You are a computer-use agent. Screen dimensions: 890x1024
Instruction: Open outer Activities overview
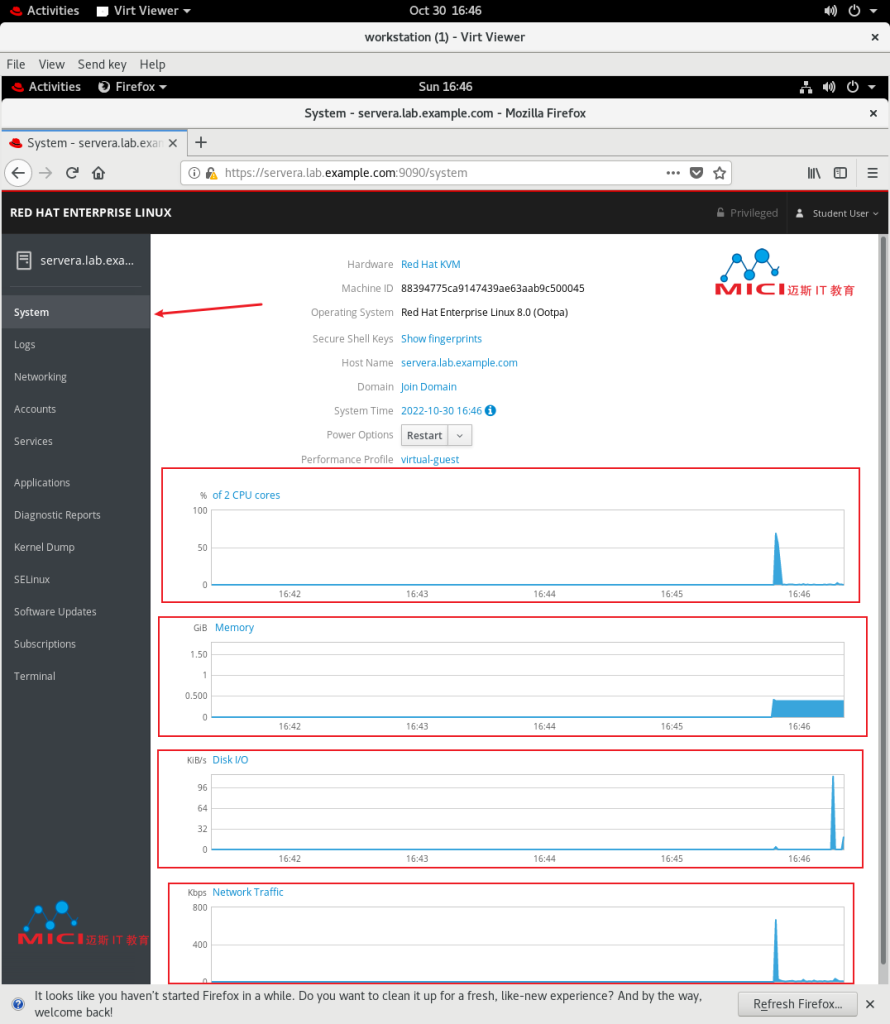point(44,10)
